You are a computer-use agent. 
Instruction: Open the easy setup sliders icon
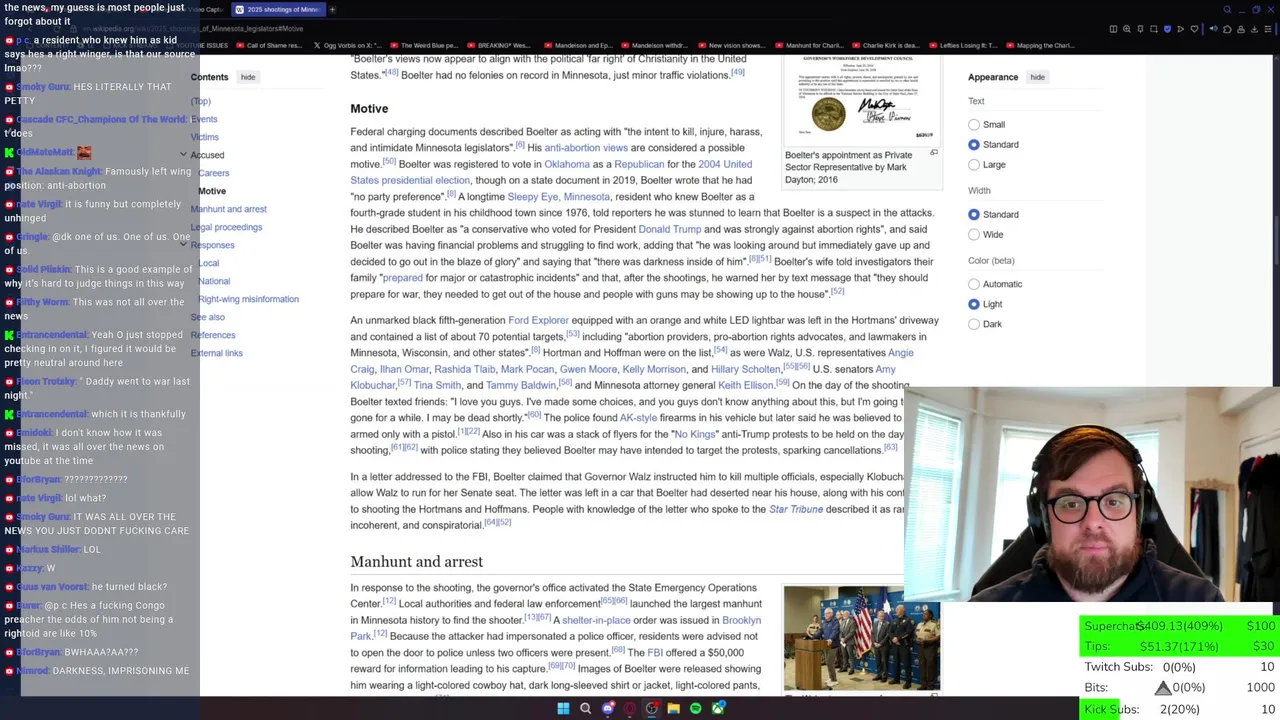[1268, 29]
